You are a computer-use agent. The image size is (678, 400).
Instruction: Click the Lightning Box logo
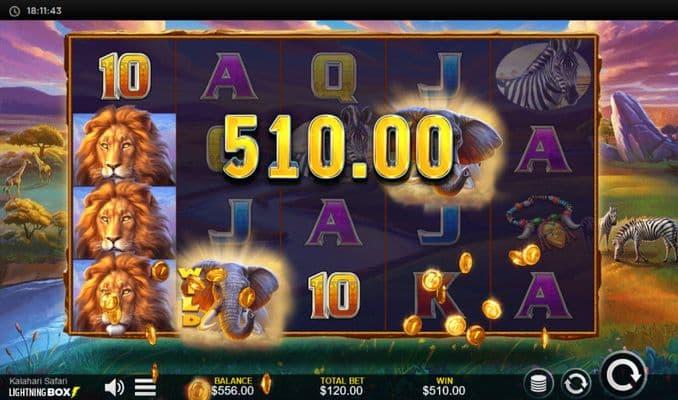coord(44,392)
